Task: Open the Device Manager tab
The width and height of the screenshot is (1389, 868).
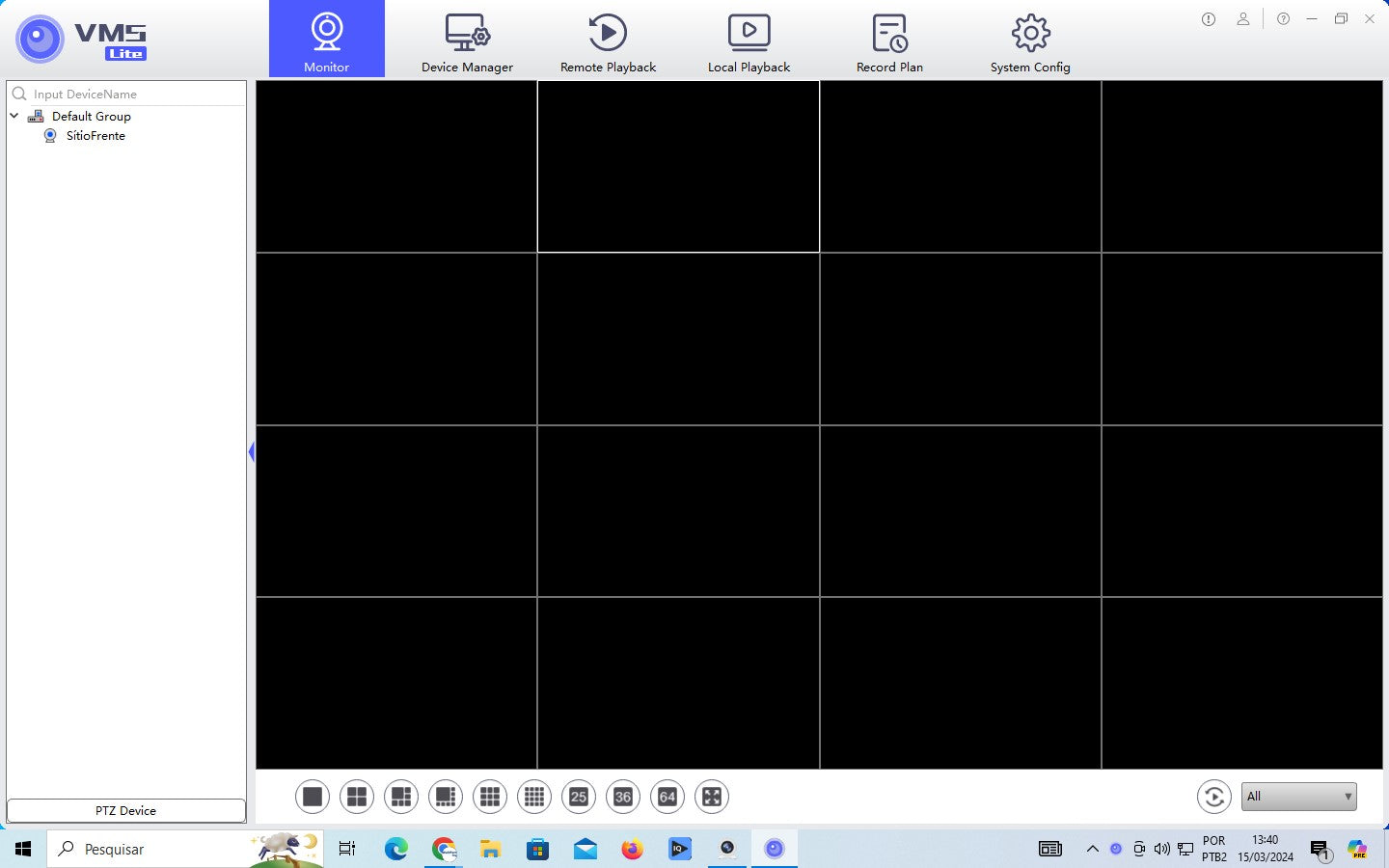Action: [467, 41]
